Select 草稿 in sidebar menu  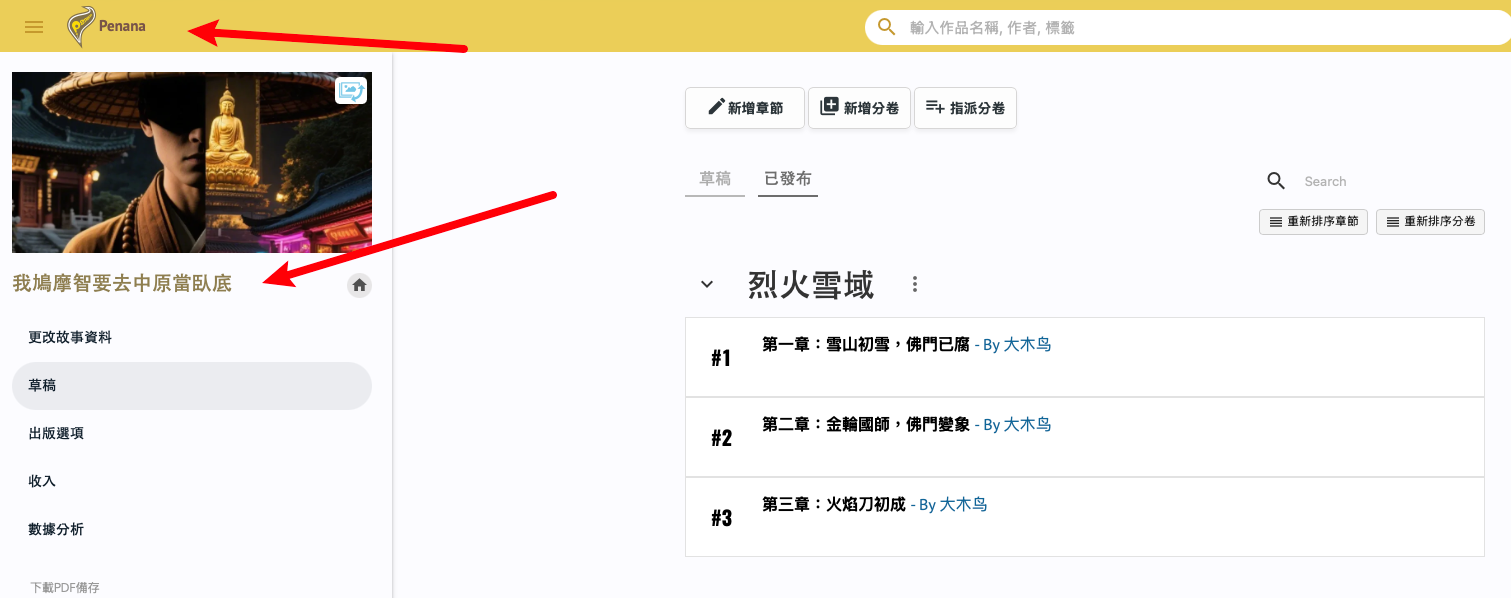192,386
